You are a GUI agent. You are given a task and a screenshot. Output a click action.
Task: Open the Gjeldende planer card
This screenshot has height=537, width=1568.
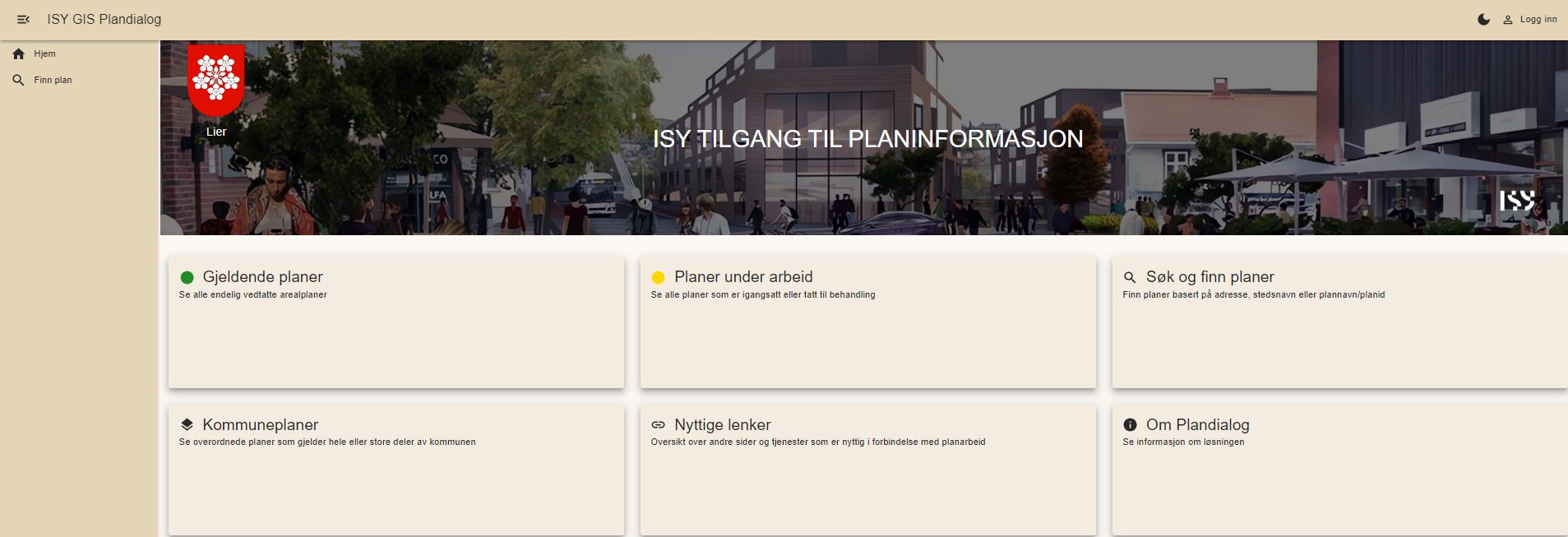coord(395,329)
